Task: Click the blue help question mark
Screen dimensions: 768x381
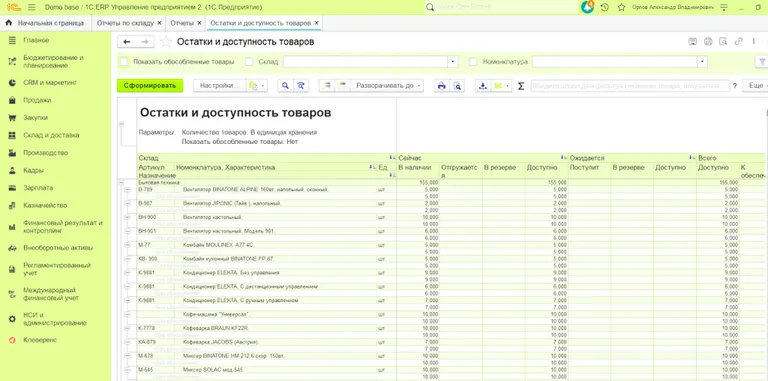Action: [735, 86]
